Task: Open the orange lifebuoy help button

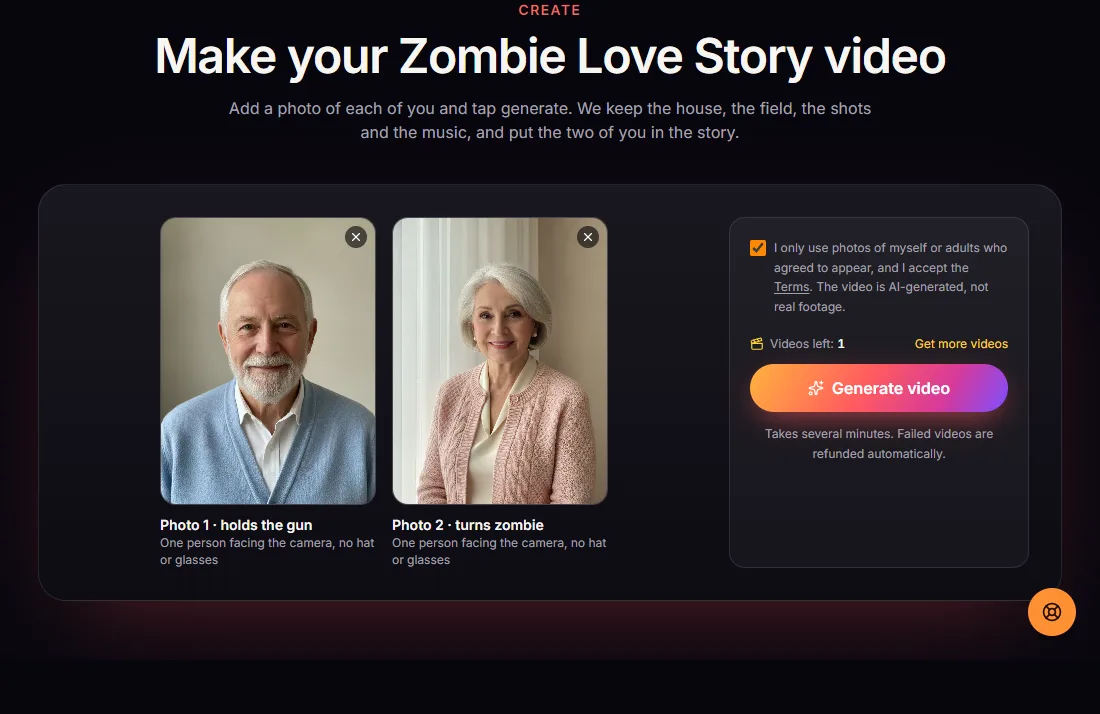Action: coord(1052,612)
